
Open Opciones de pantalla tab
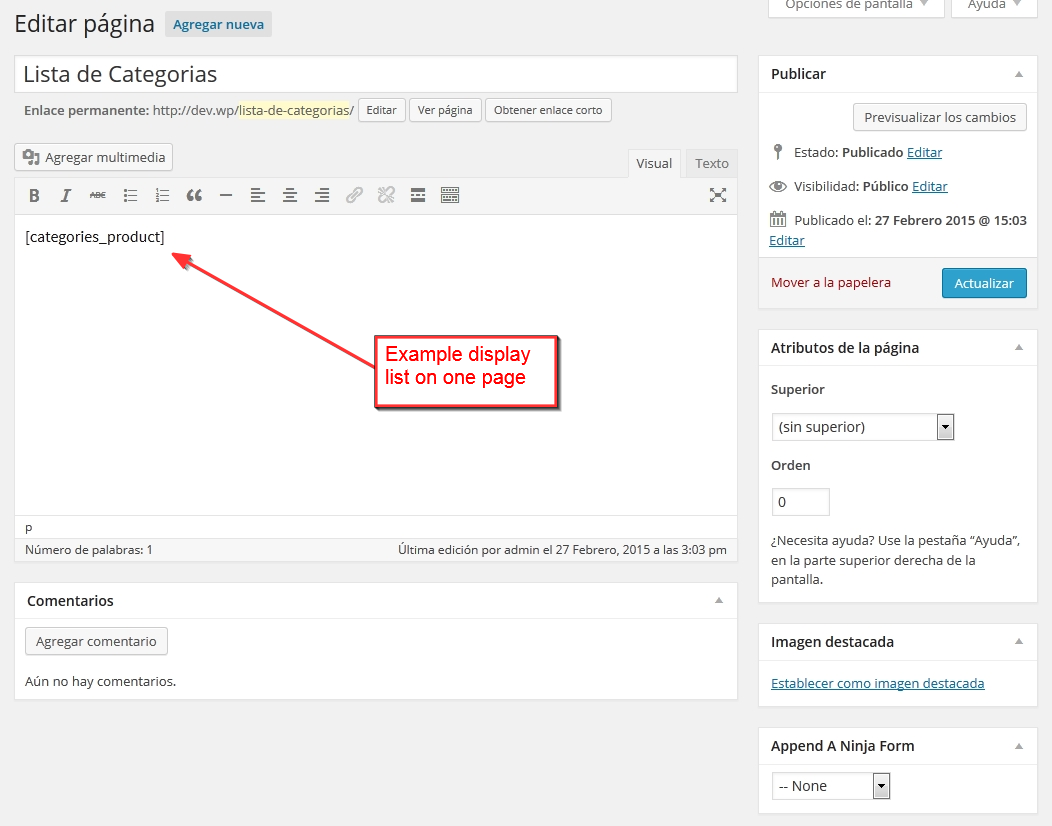click(x=856, y=6)
